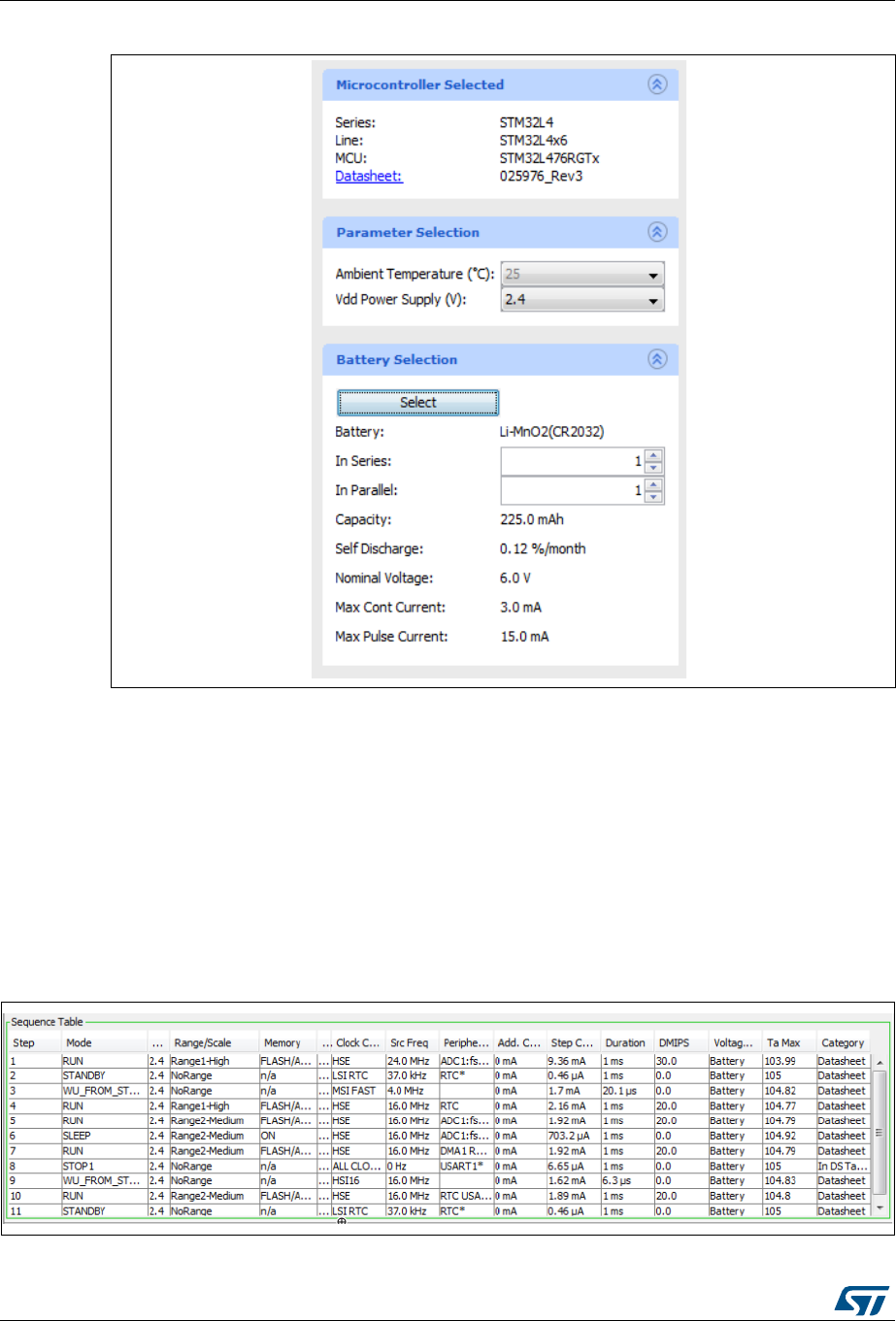The width and height of the screenshot is (896, 1321).
Task: Click the 24.0 MHz source frequency cell
Action: click(x=412, y=1061)
